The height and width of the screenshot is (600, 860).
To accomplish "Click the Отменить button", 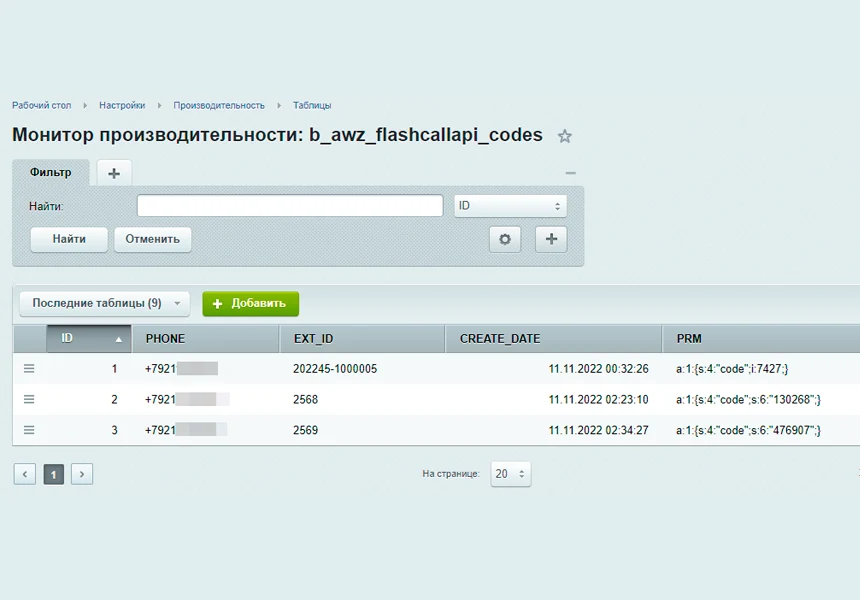I will click(x=152, y=239).
